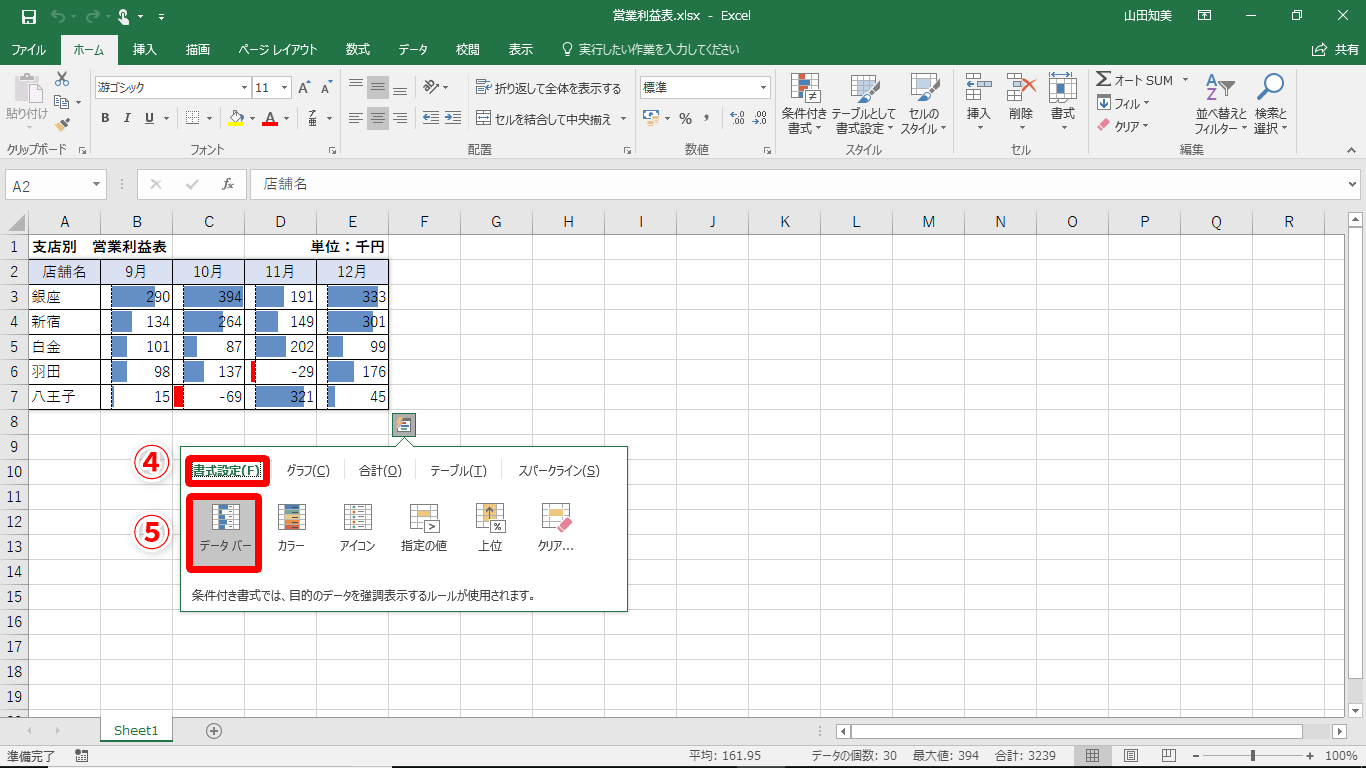Open the Merge & Center dropdown arrow
Image resolution: width=1366 pixels, height=768 pixels.
(623, 119)
